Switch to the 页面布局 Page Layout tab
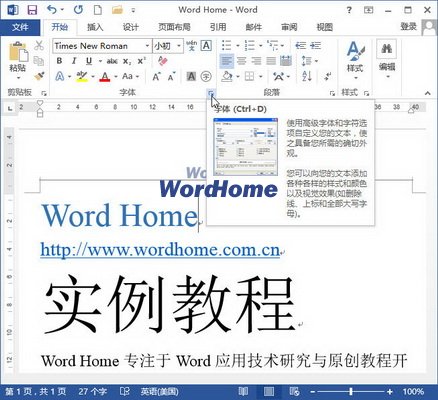The height and width of the screenshot is (400, 438). (x=174, y=27)
